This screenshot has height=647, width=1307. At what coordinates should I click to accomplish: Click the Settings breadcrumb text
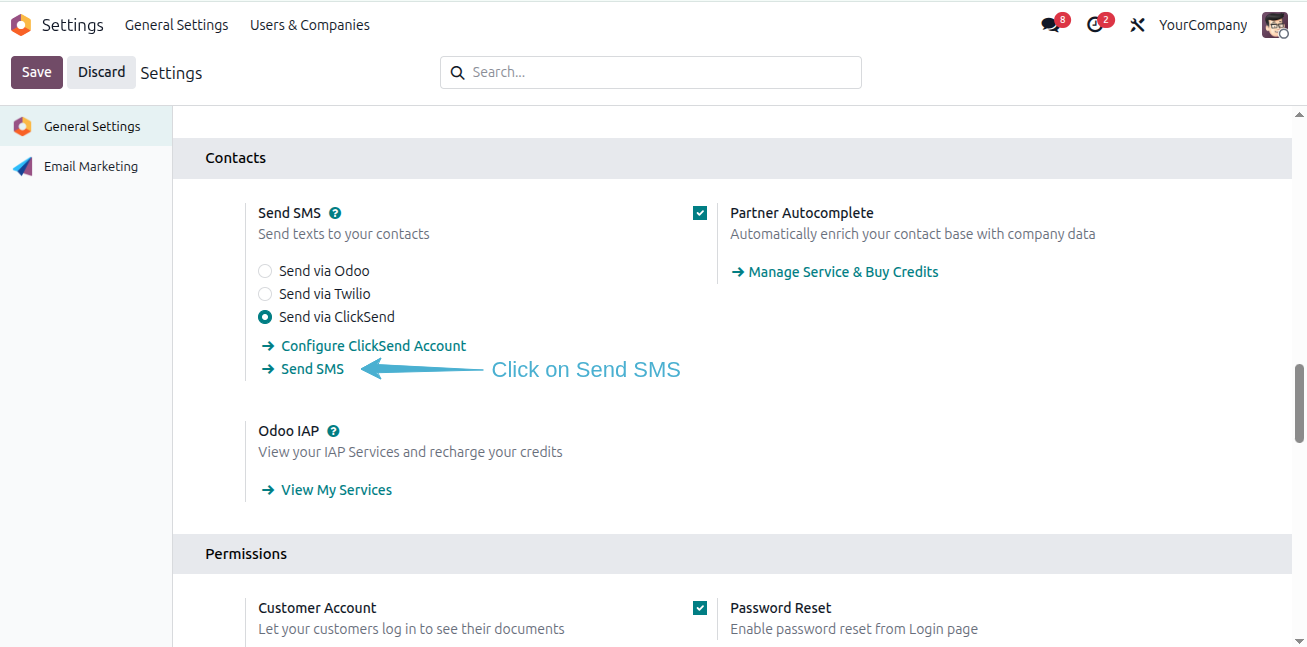tap(171, 73)
